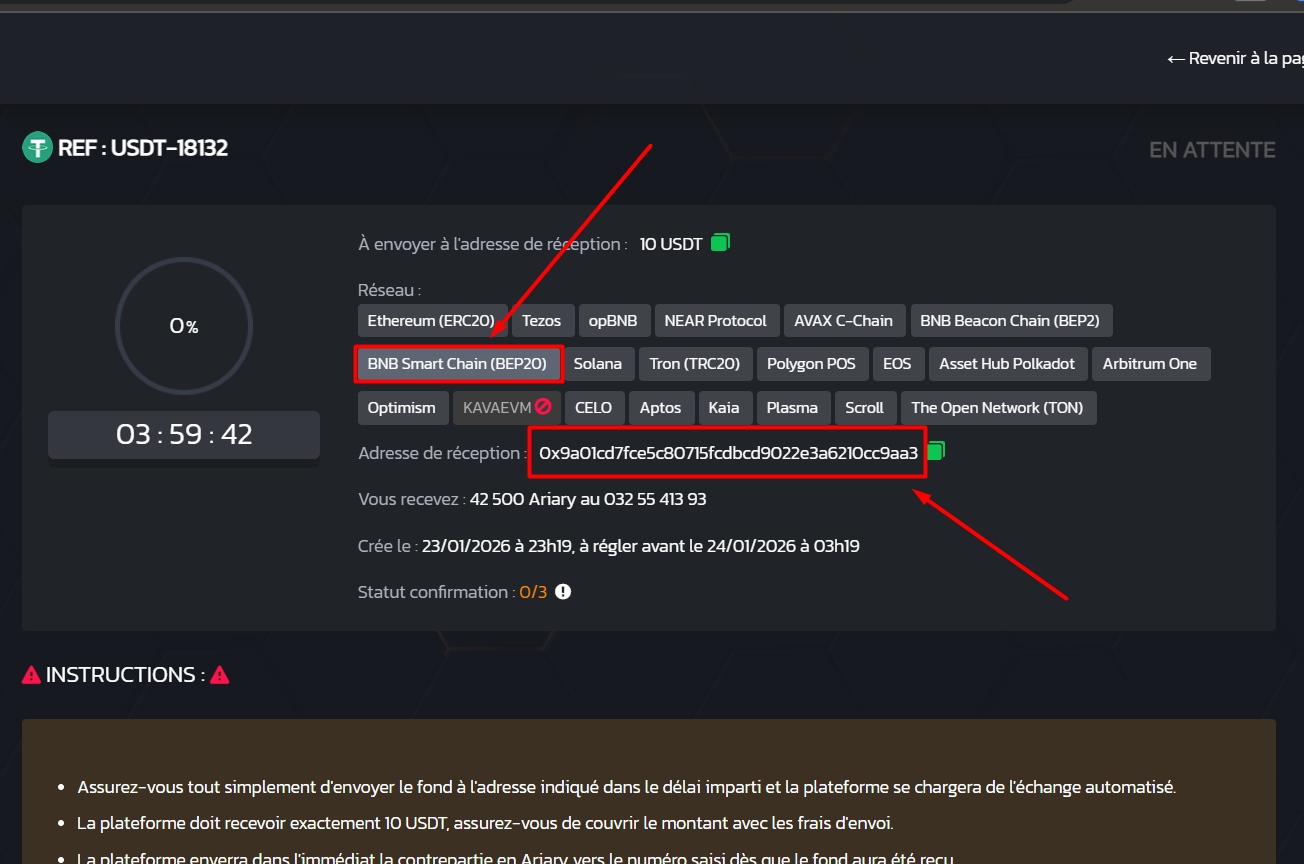Click the left warning icon beside INSTRUCTIONS
Screen dimensions: 1304x864
(x=32, y=675)
